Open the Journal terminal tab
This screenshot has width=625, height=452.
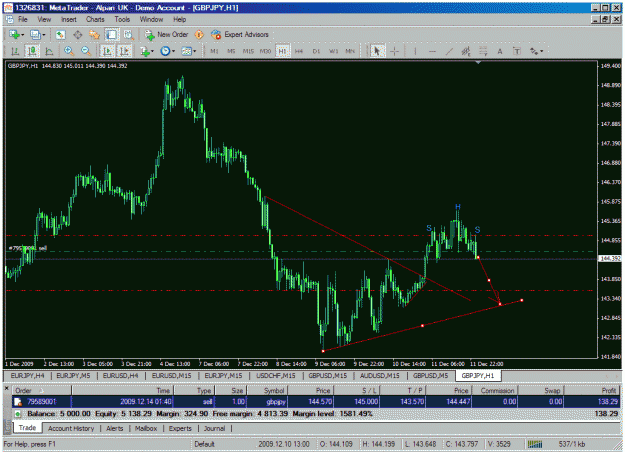214,428
